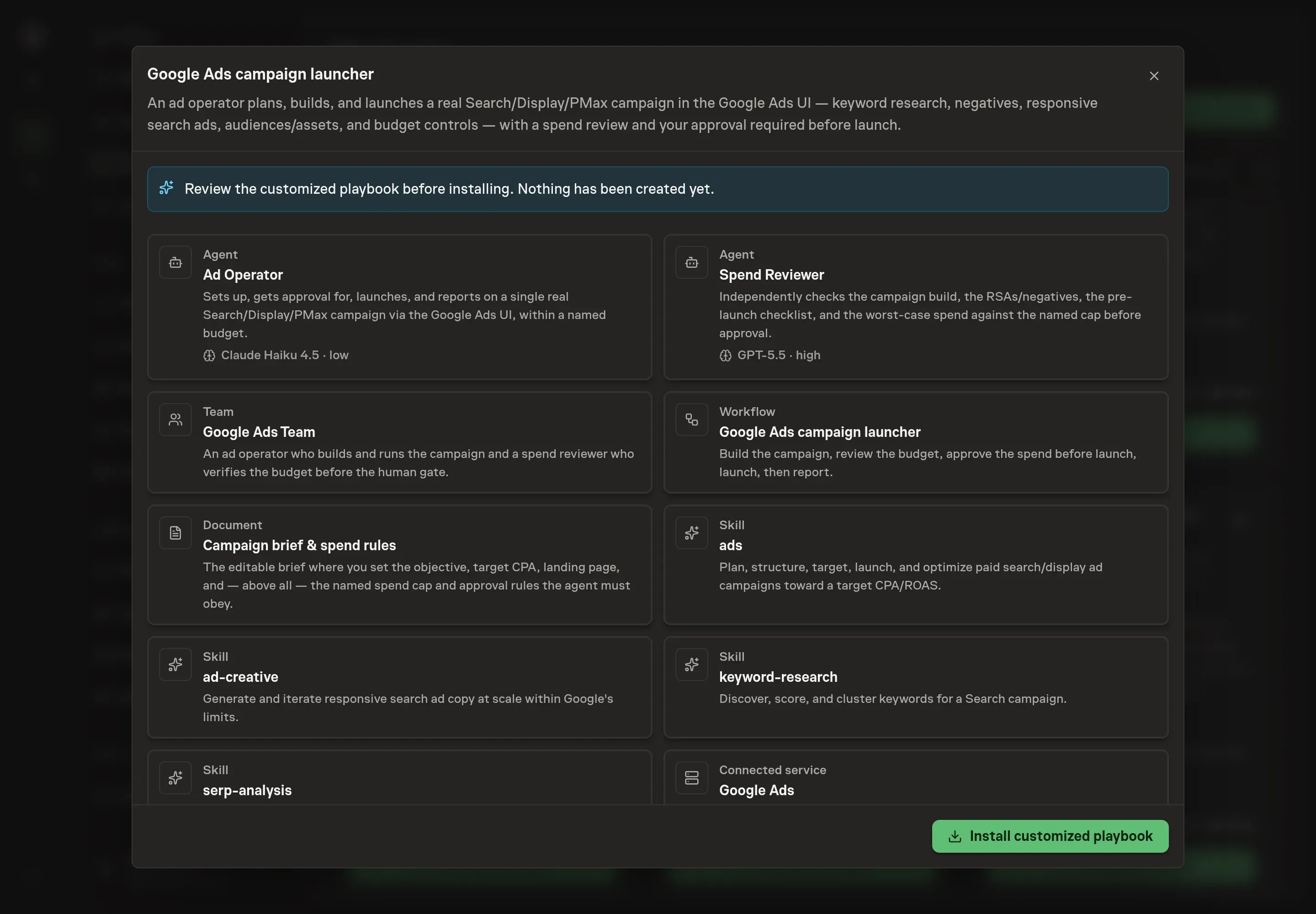Click the brain icon beside Claude Haiku 4.5
This screenshot has height=914, width=1316.
[209, 356]
